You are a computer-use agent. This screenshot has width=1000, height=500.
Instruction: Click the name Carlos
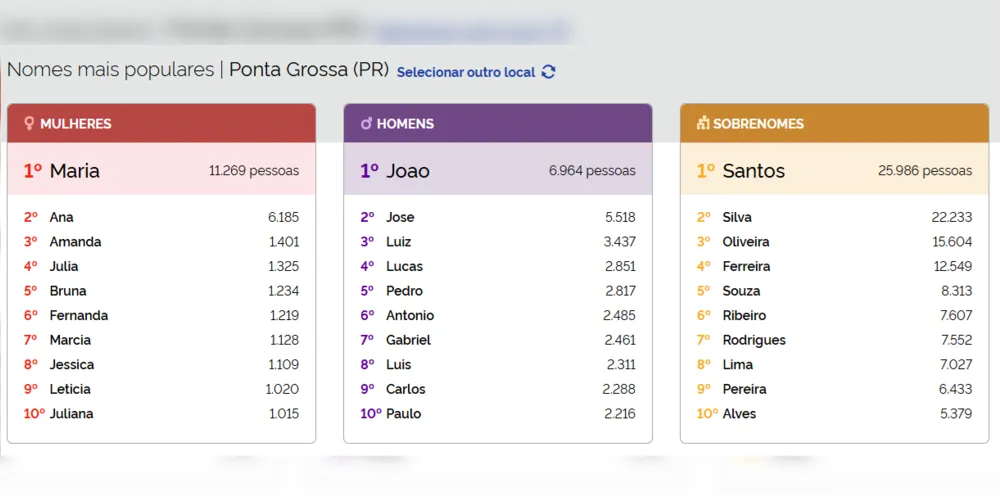[406, 389]
